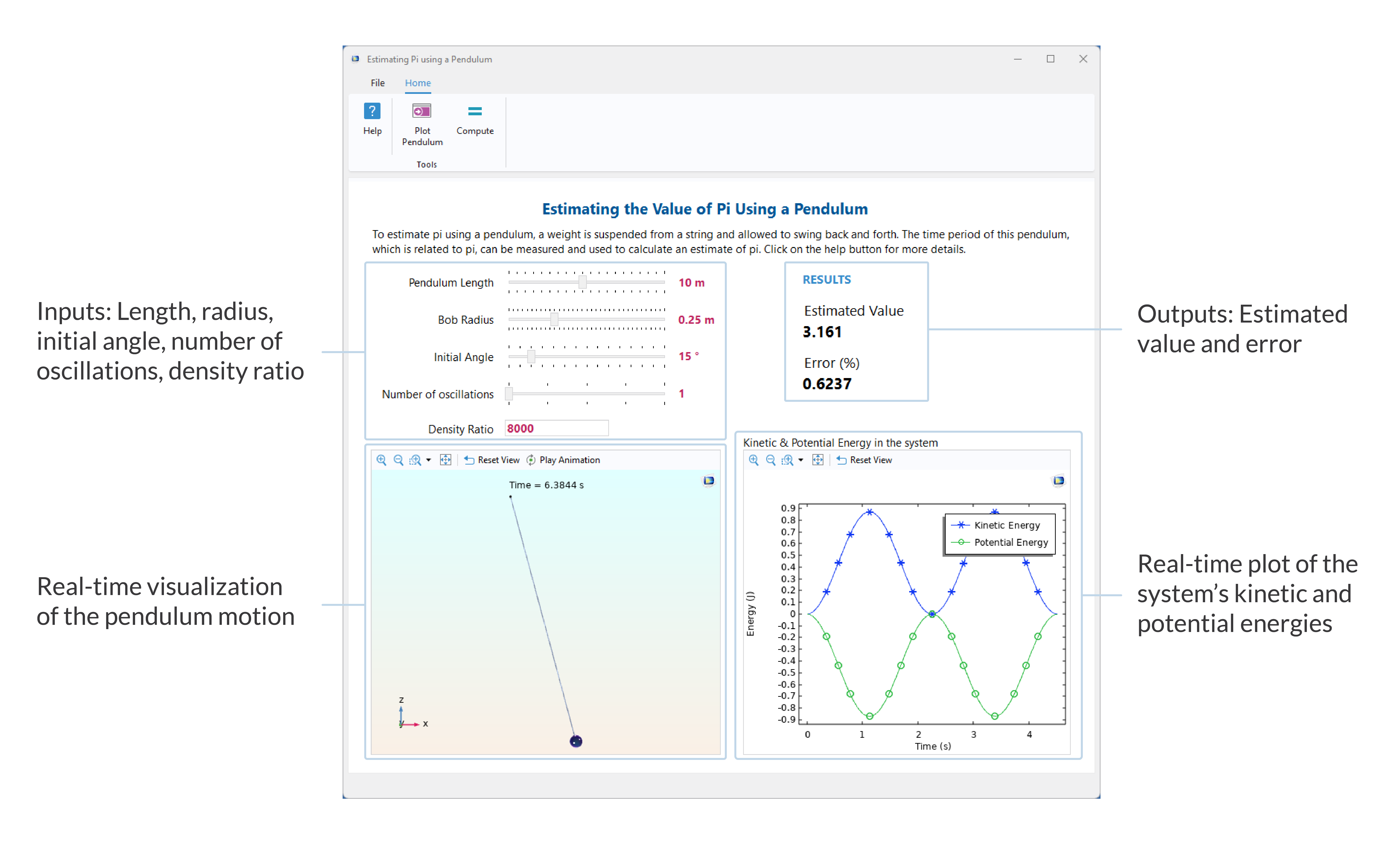Zoom in on the energy plot
The image size is (1400, 844).
point(753,460)
